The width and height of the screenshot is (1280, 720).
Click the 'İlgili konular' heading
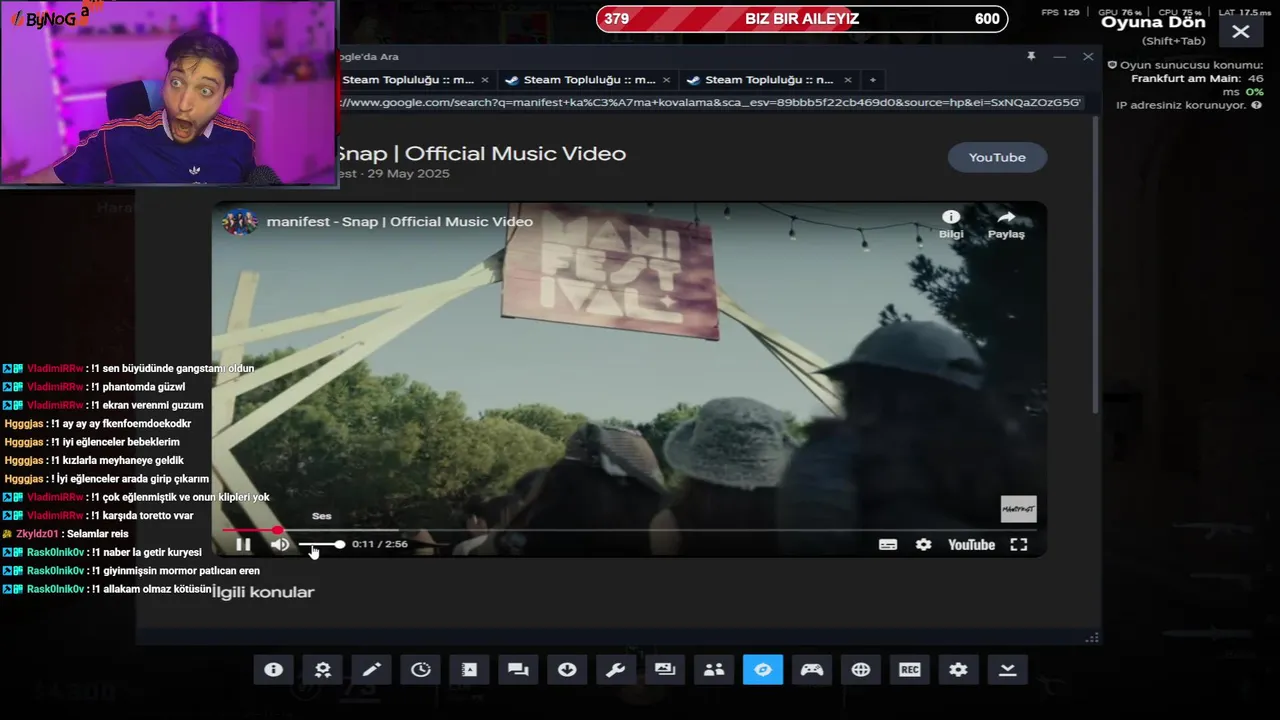click(264, 592)
